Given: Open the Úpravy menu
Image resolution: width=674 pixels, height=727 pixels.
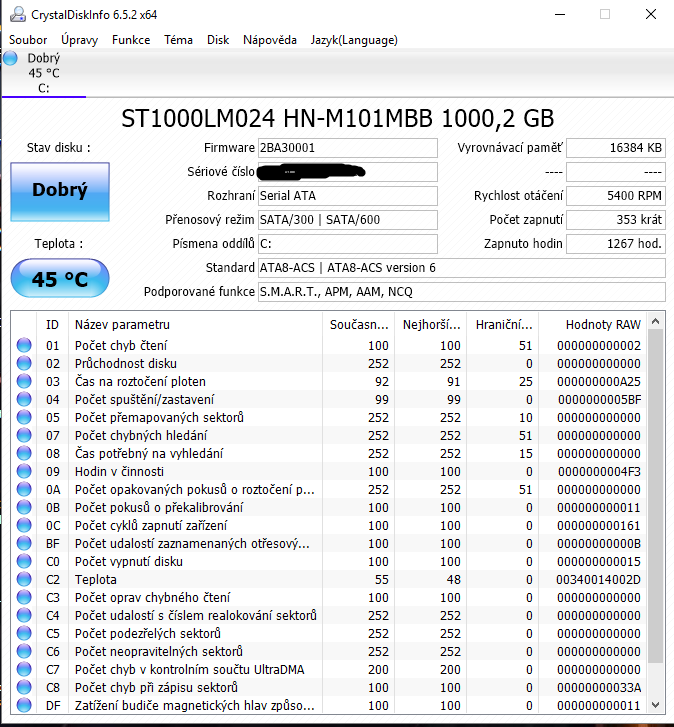Looking at the screenshot, I should click(79, 40).
